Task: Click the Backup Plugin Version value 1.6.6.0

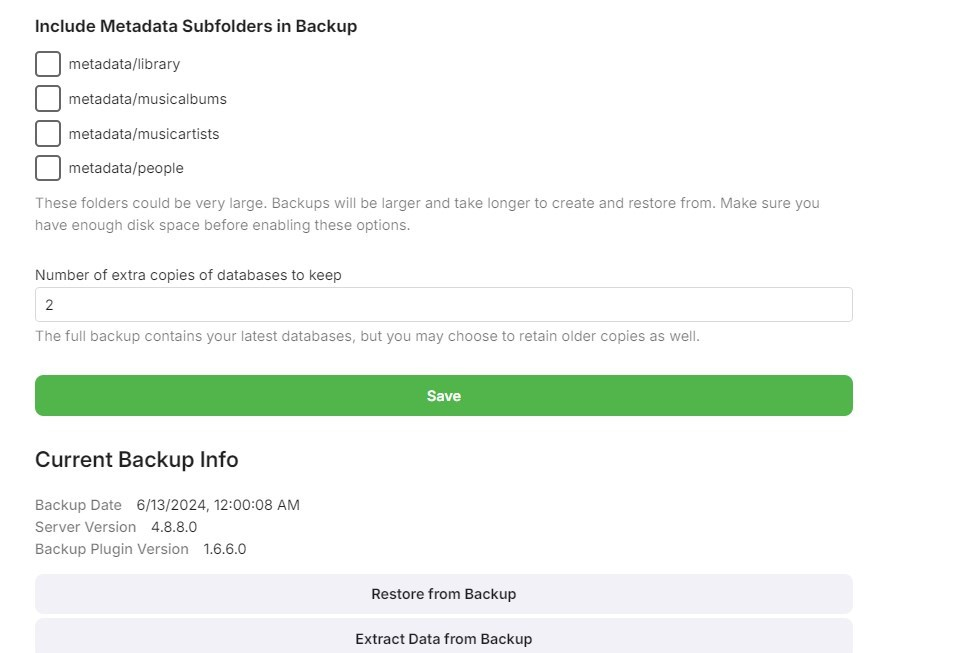Action: [224, 549]
